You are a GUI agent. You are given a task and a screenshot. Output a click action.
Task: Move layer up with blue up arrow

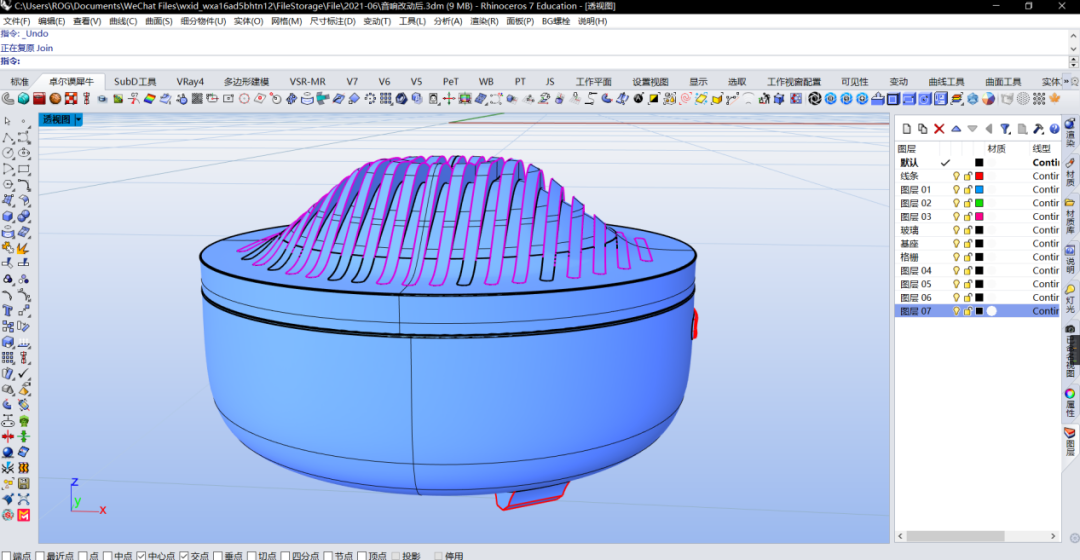(x=956, y=129)
